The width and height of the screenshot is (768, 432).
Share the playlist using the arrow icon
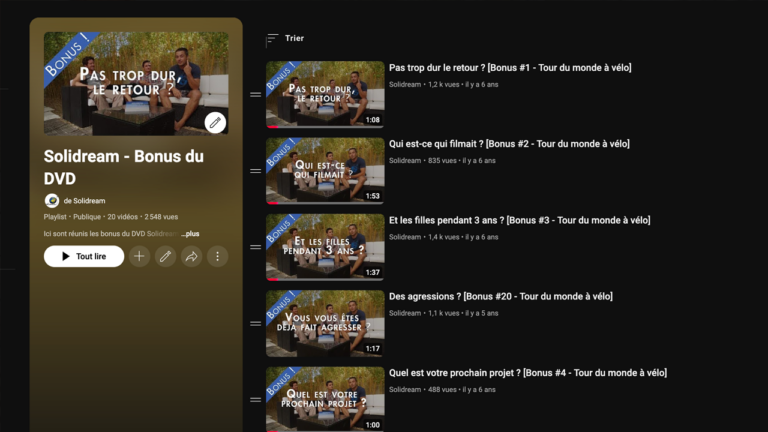point(191,256)
